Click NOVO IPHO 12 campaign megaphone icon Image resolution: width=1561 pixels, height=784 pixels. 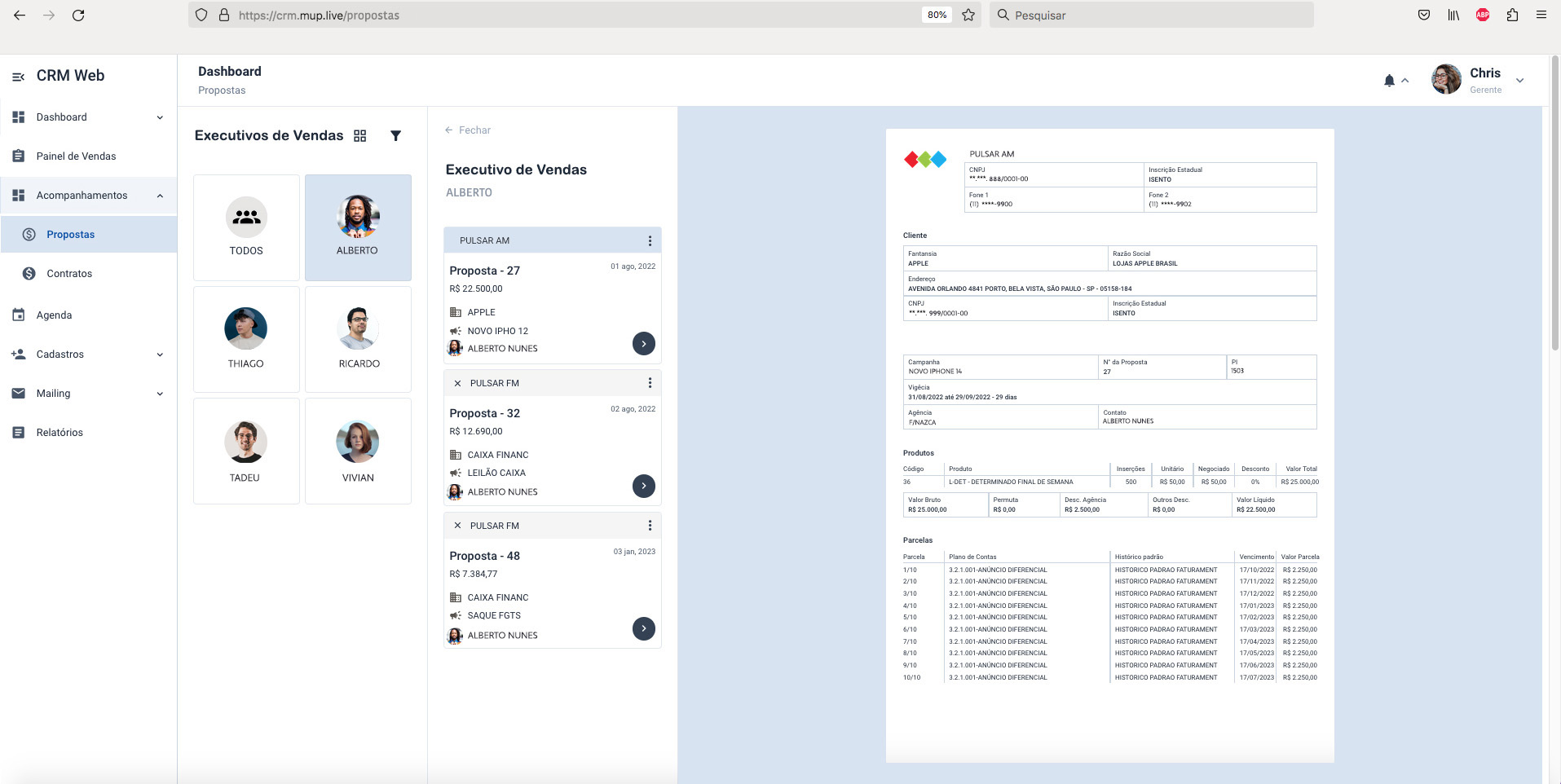(x=456, y=331)
